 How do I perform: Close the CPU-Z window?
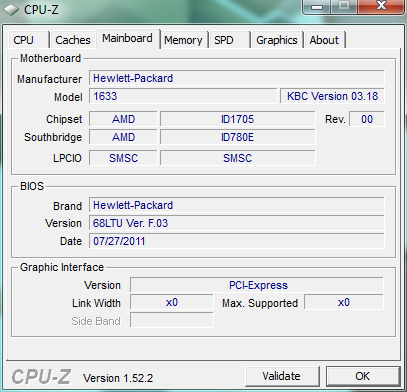[x=381, y=6]
